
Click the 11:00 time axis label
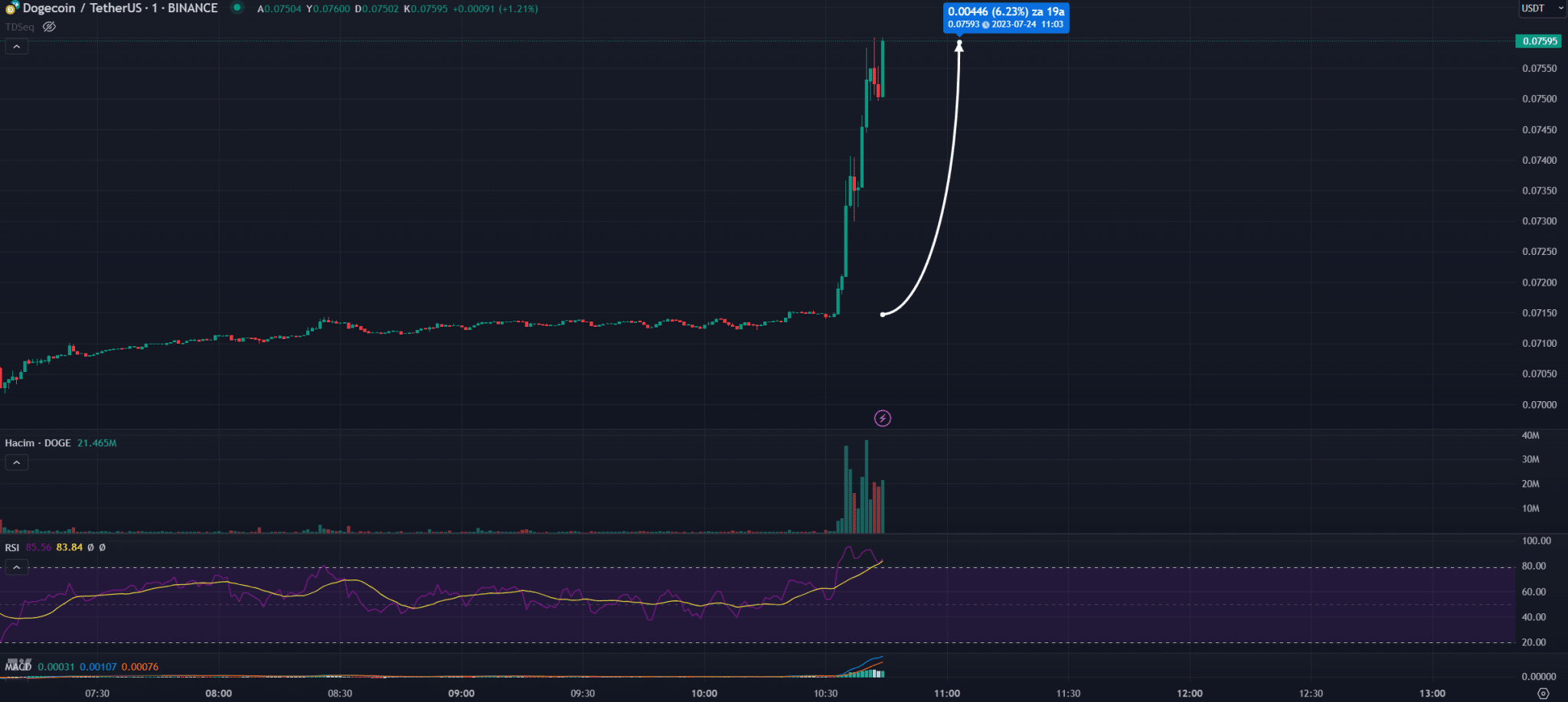(x=946, y=694)
